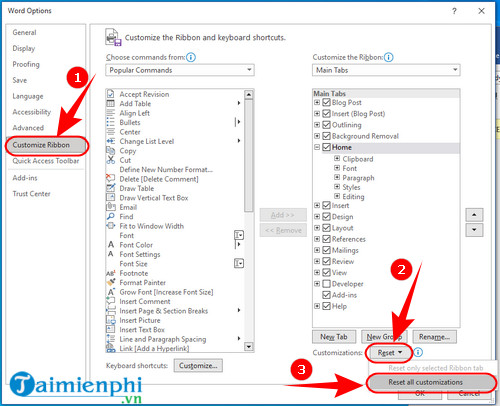
Task: Uncheck the Review tab checkbox
Action: (x=326, y=261)
